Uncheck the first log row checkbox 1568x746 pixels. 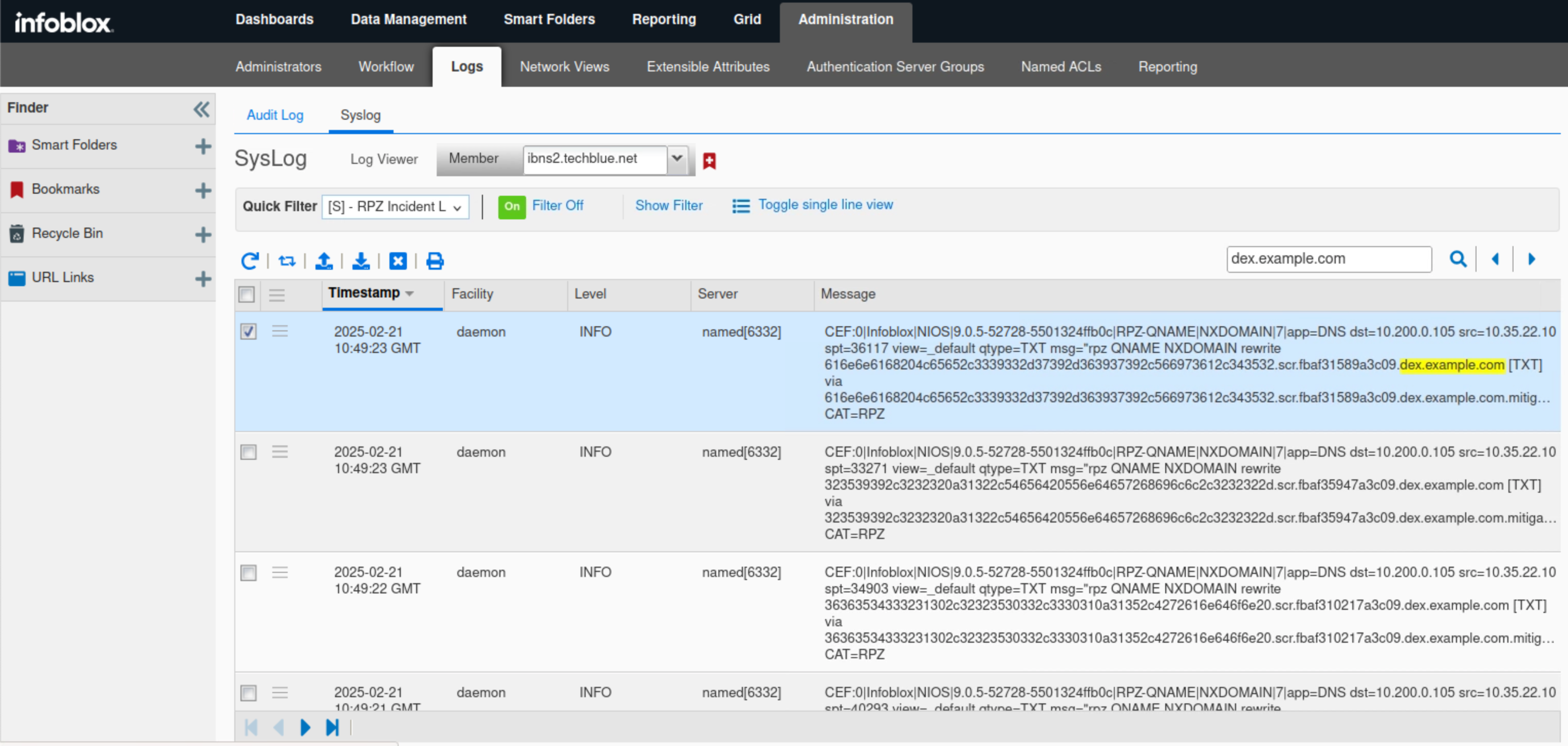pos(248,331)
